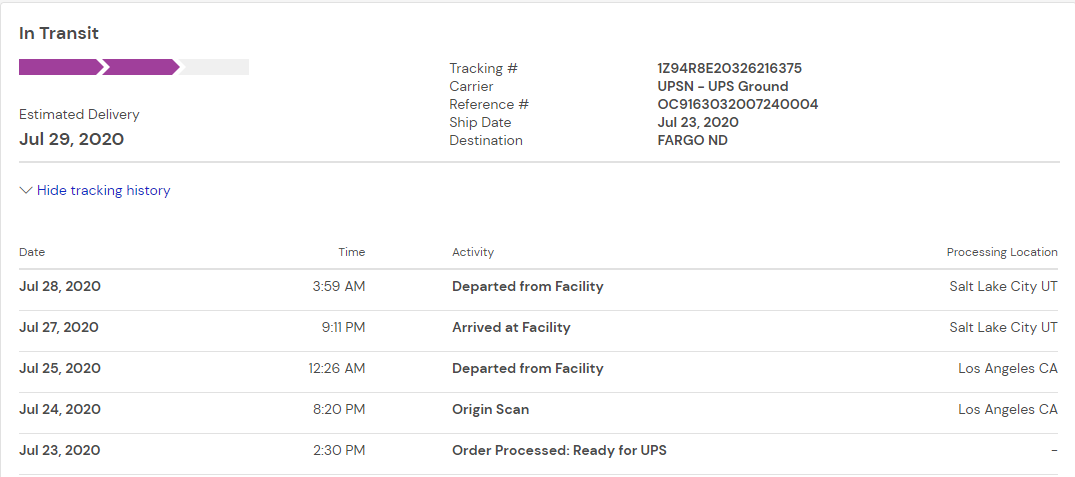Click the UPSN - UPS Ground carrier text

click(722, 86)
